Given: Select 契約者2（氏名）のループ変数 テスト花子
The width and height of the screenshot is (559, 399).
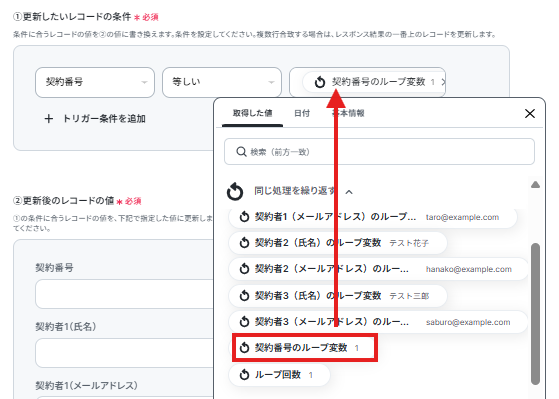Looking at the screenshot, I should click(x=338, y=243).
